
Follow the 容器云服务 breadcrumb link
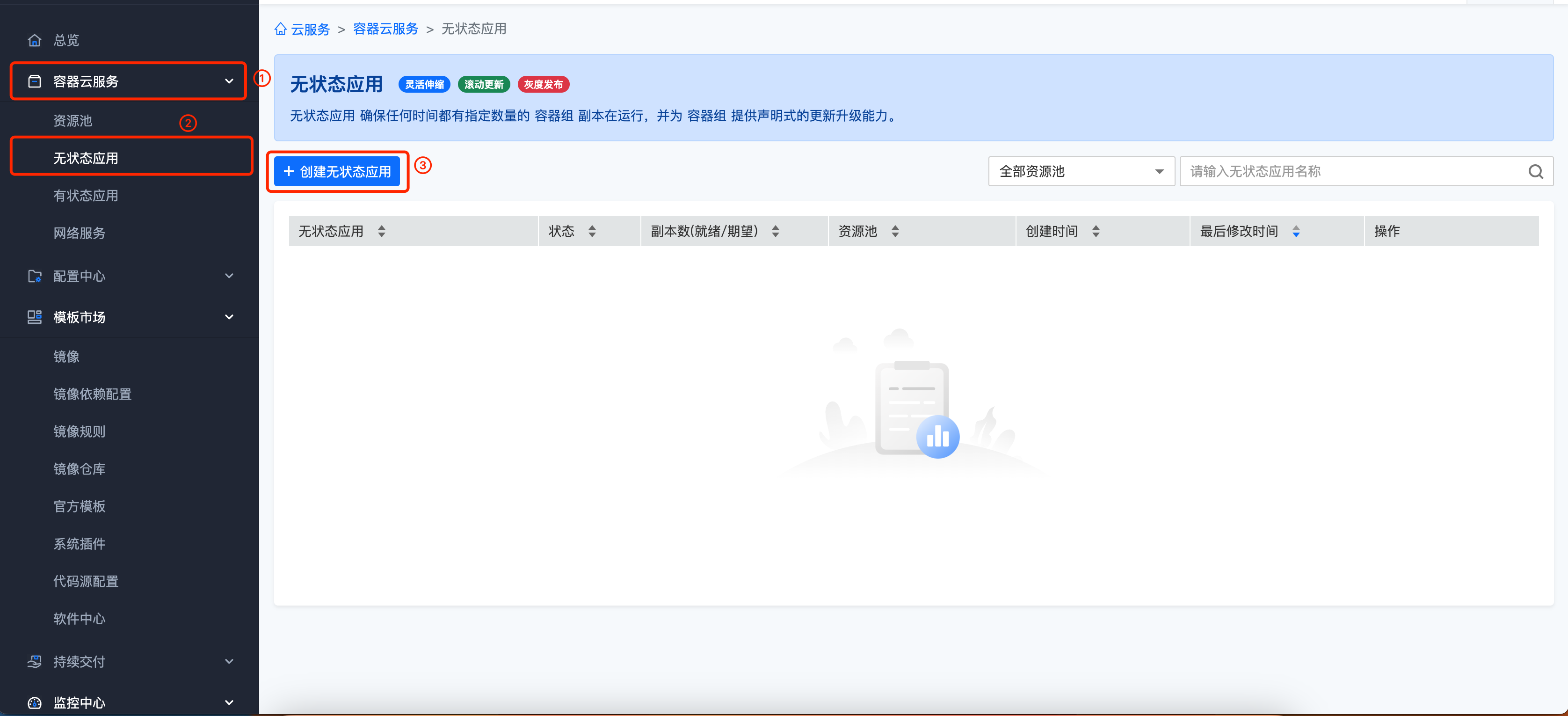coord(386,29)
